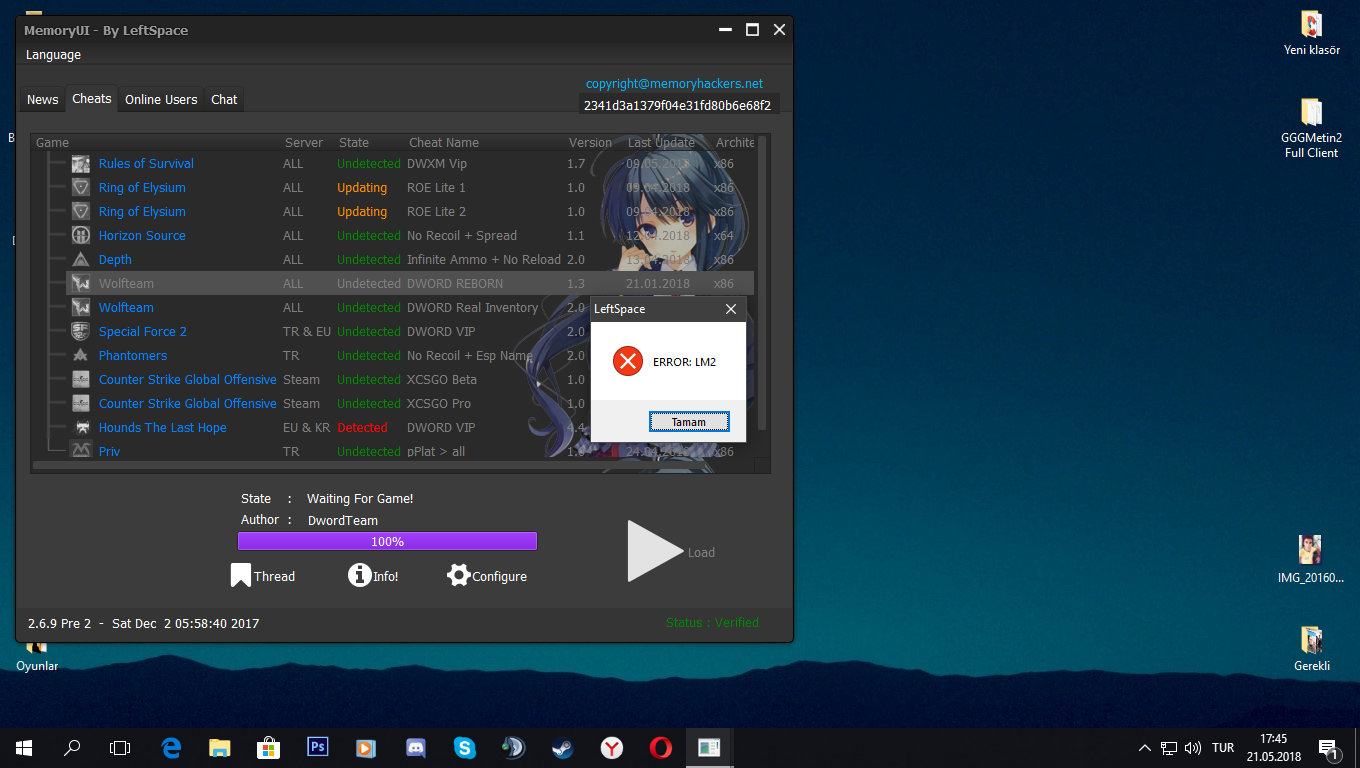Open Steam from the taskbar
Screen dimensions: 1360x768
562,747
